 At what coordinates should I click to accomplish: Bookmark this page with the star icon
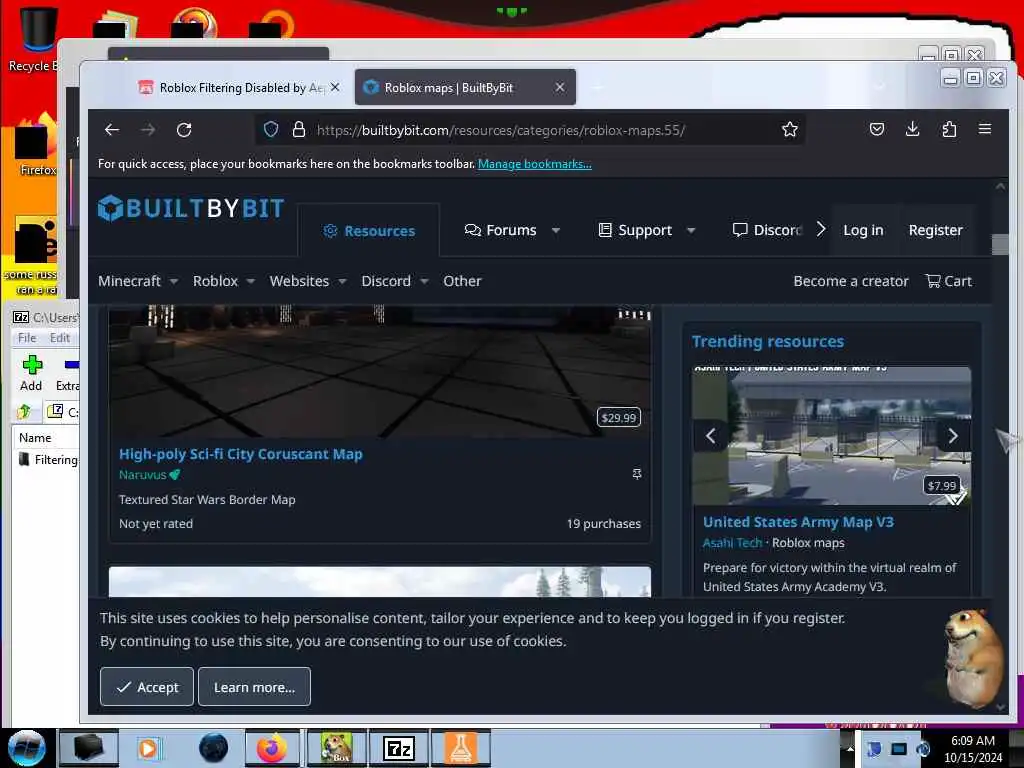pos(790,130)
